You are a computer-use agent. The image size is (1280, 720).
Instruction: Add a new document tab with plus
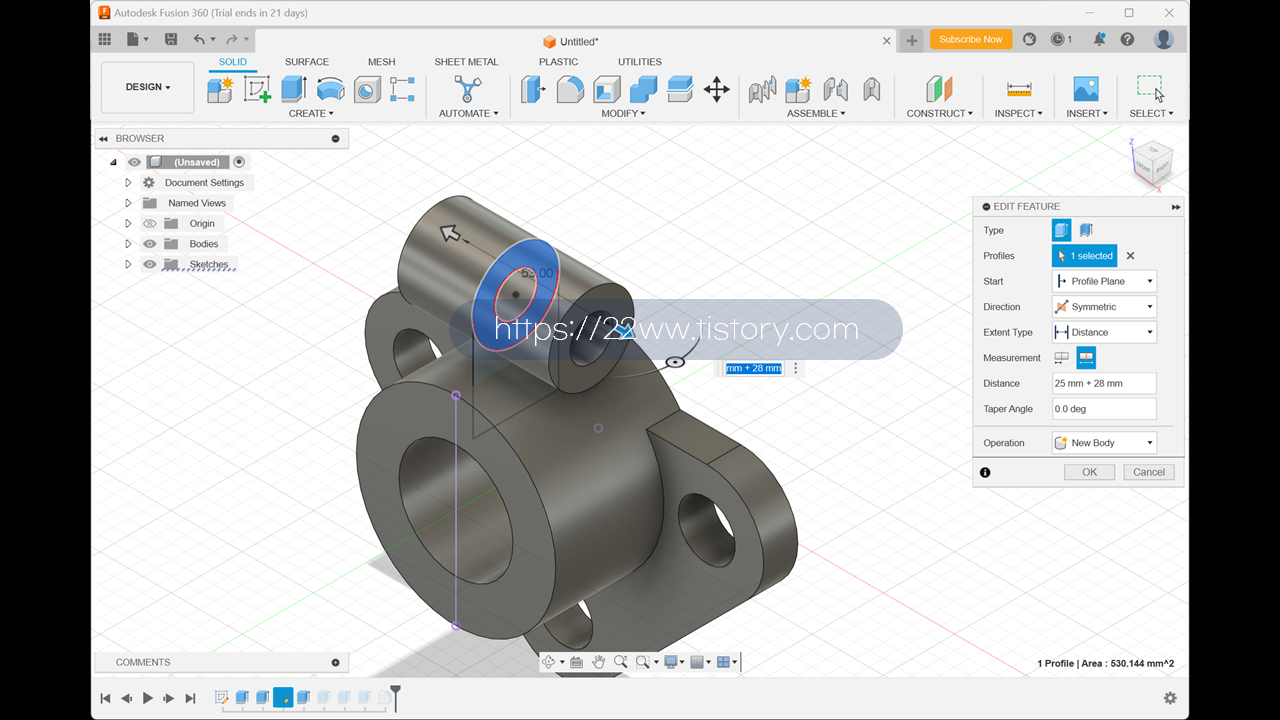coord(911,40)
